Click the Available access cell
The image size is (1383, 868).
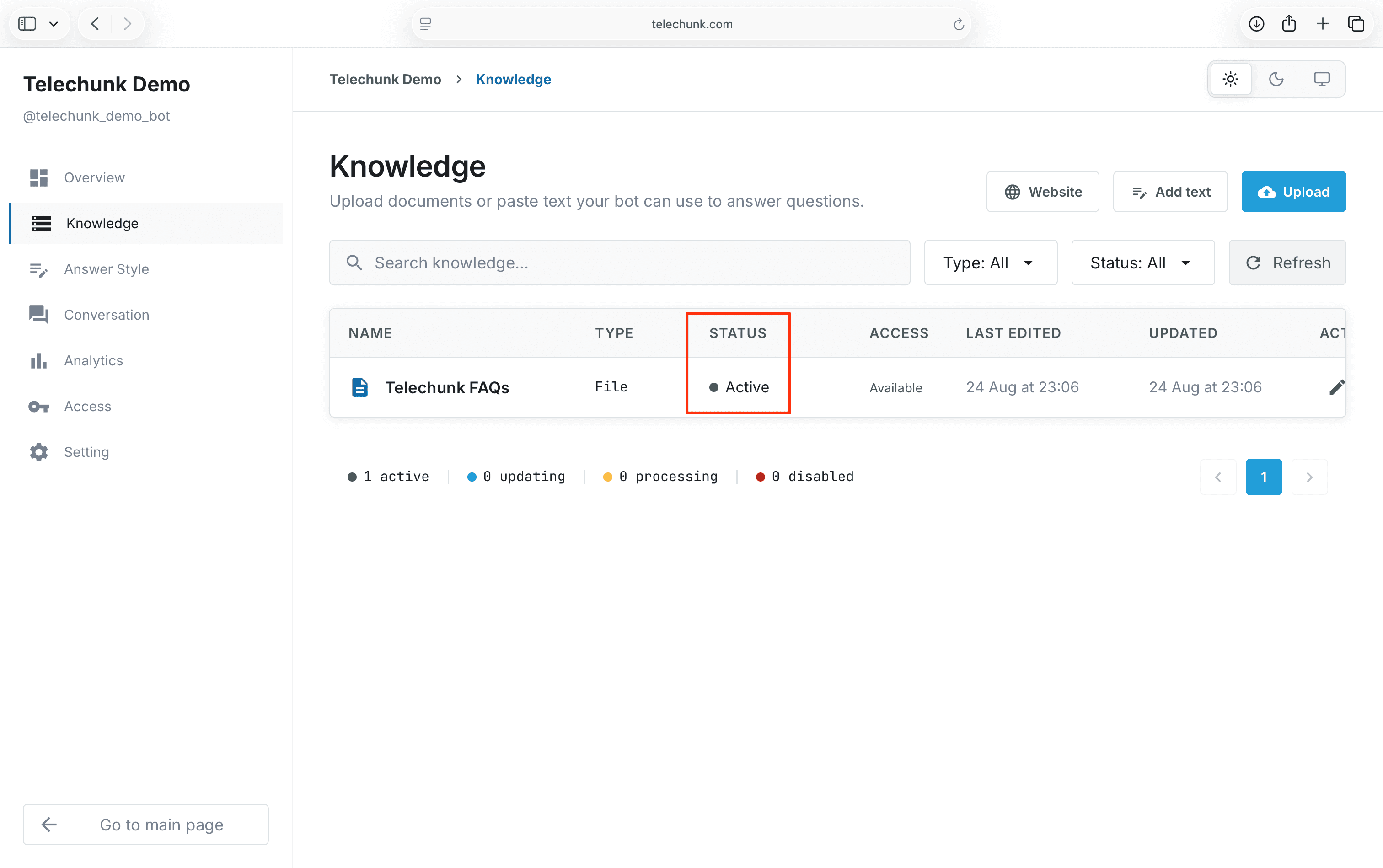coord(895,387)
